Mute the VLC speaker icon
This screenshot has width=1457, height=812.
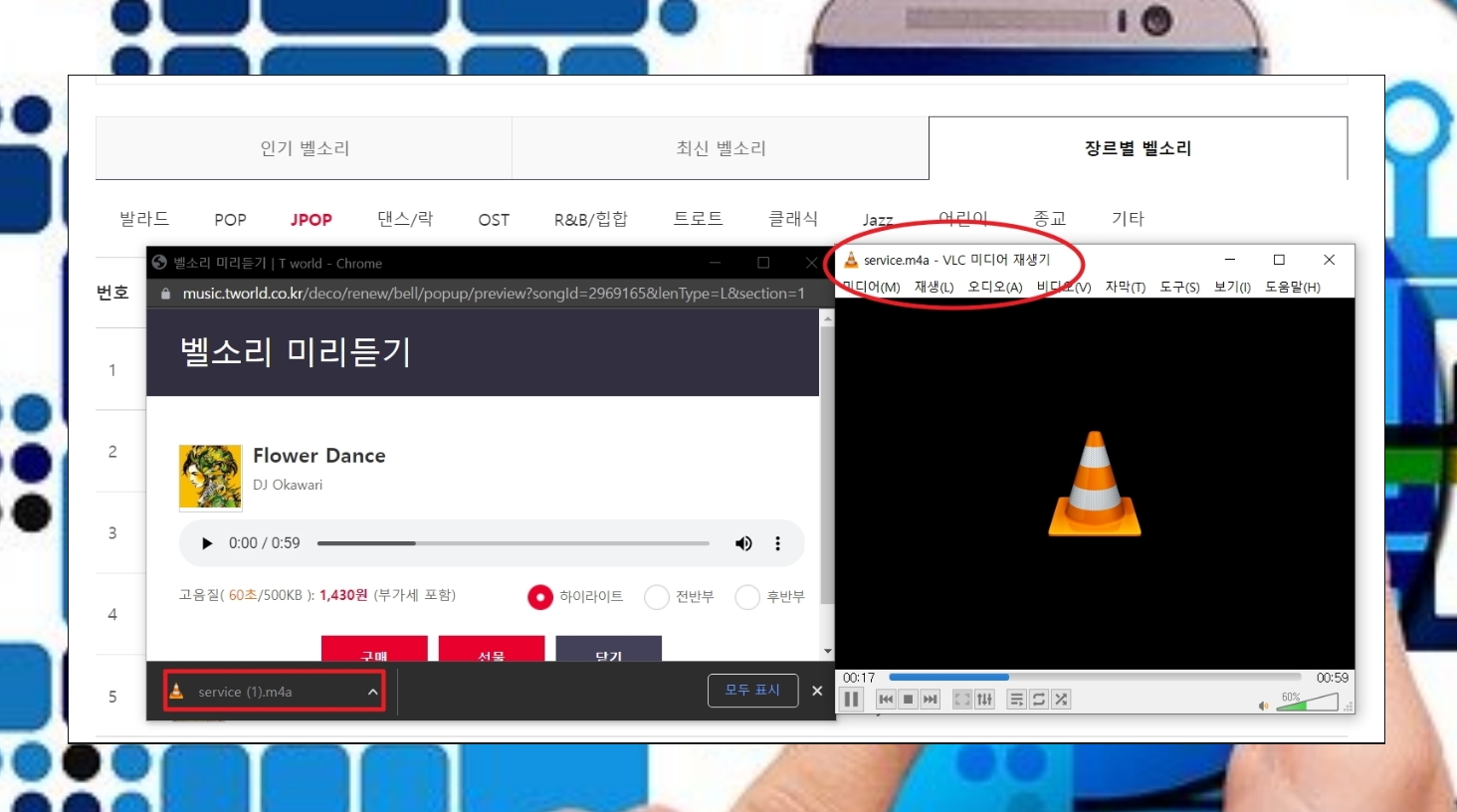[1263, 706]
